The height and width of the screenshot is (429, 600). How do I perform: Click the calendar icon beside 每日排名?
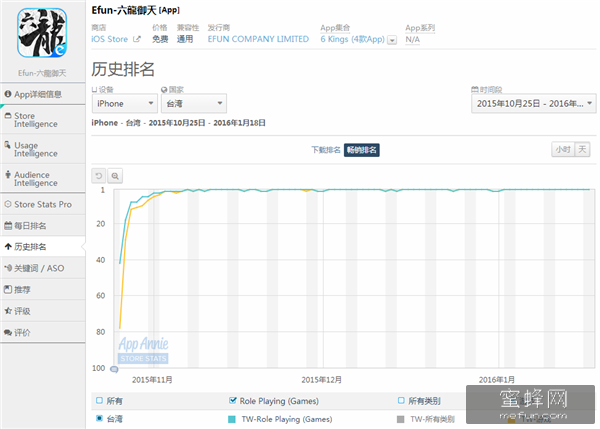(x=8, y=225)
